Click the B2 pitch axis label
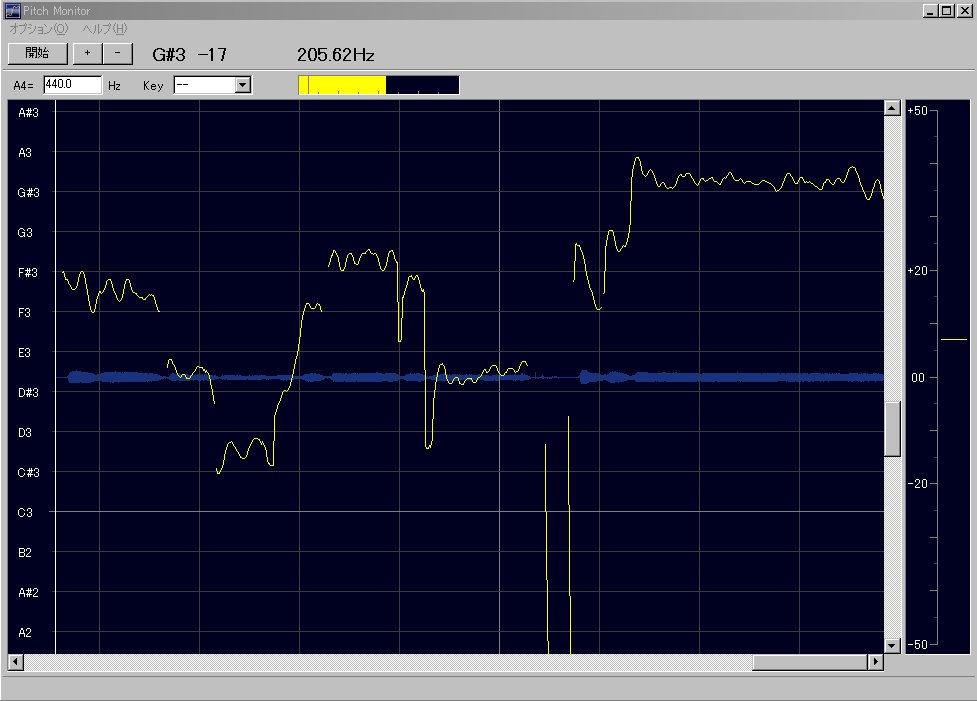This screenshot has width=977, height=701. click(x=24, y=553)
